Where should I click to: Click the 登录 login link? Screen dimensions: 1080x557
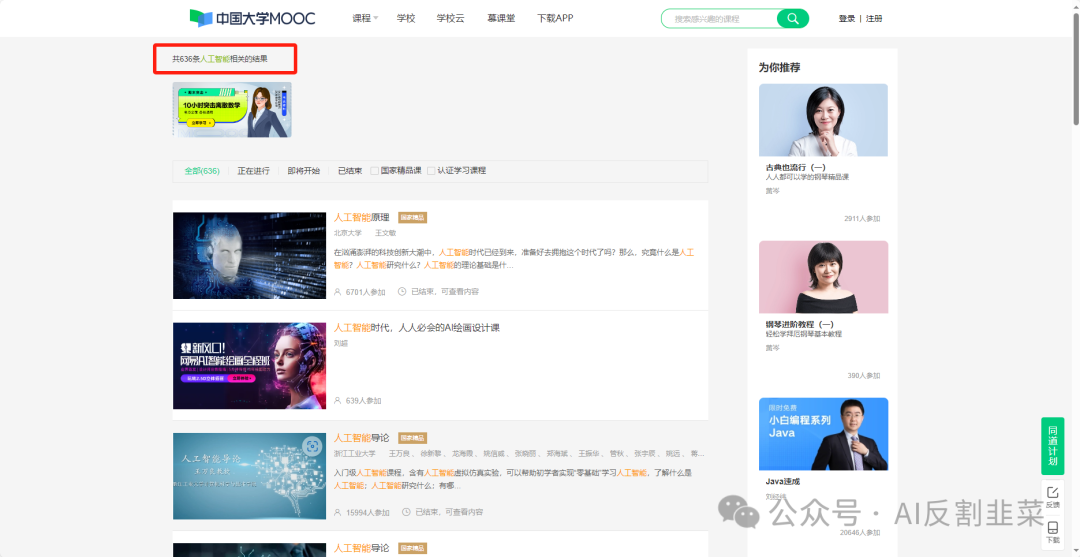847,19
